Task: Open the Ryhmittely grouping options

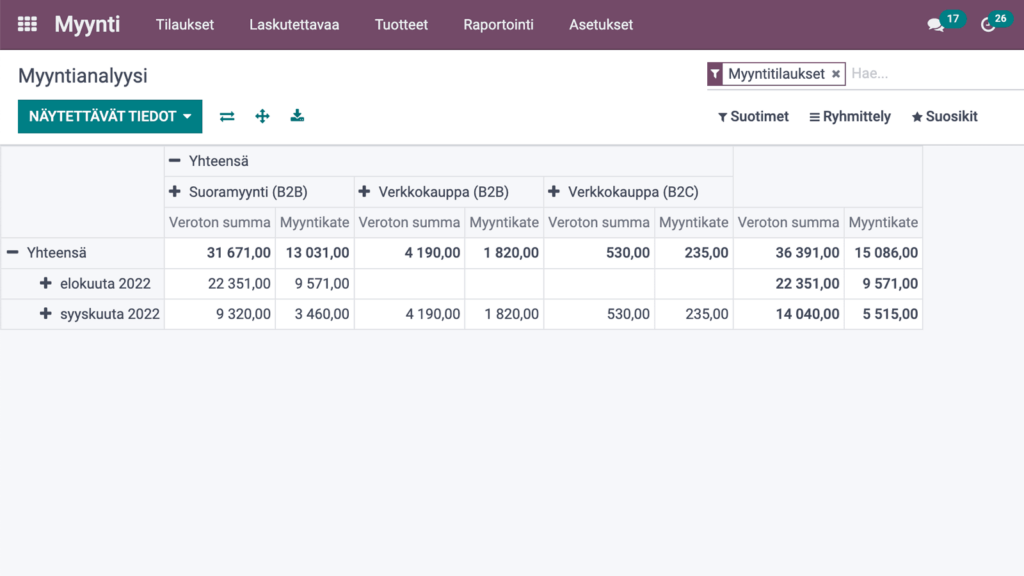Action: coord(849,116)
